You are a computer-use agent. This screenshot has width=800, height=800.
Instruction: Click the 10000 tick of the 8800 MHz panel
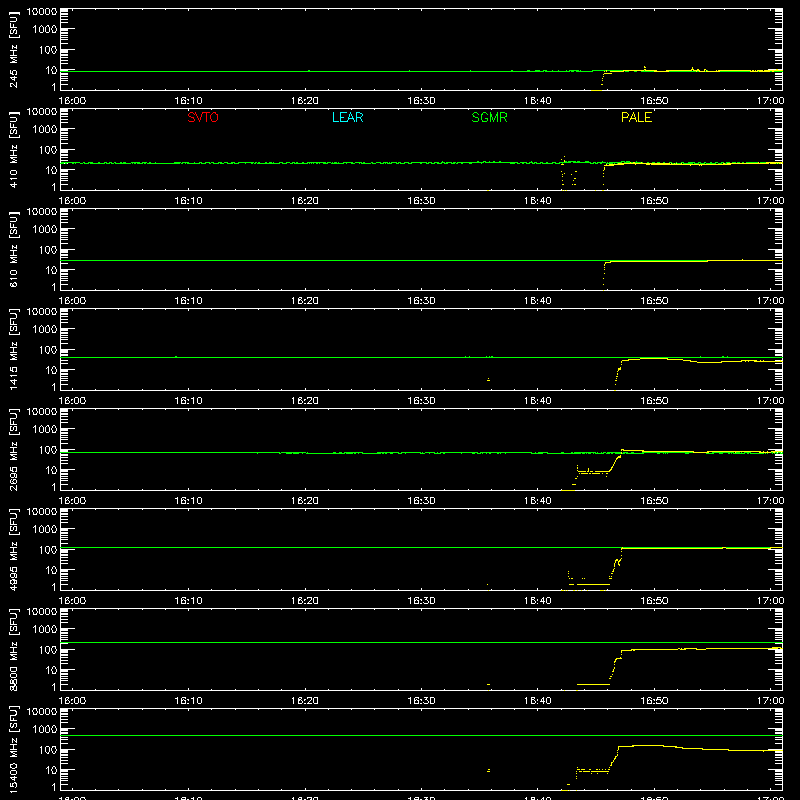click(x=42, y=612)
